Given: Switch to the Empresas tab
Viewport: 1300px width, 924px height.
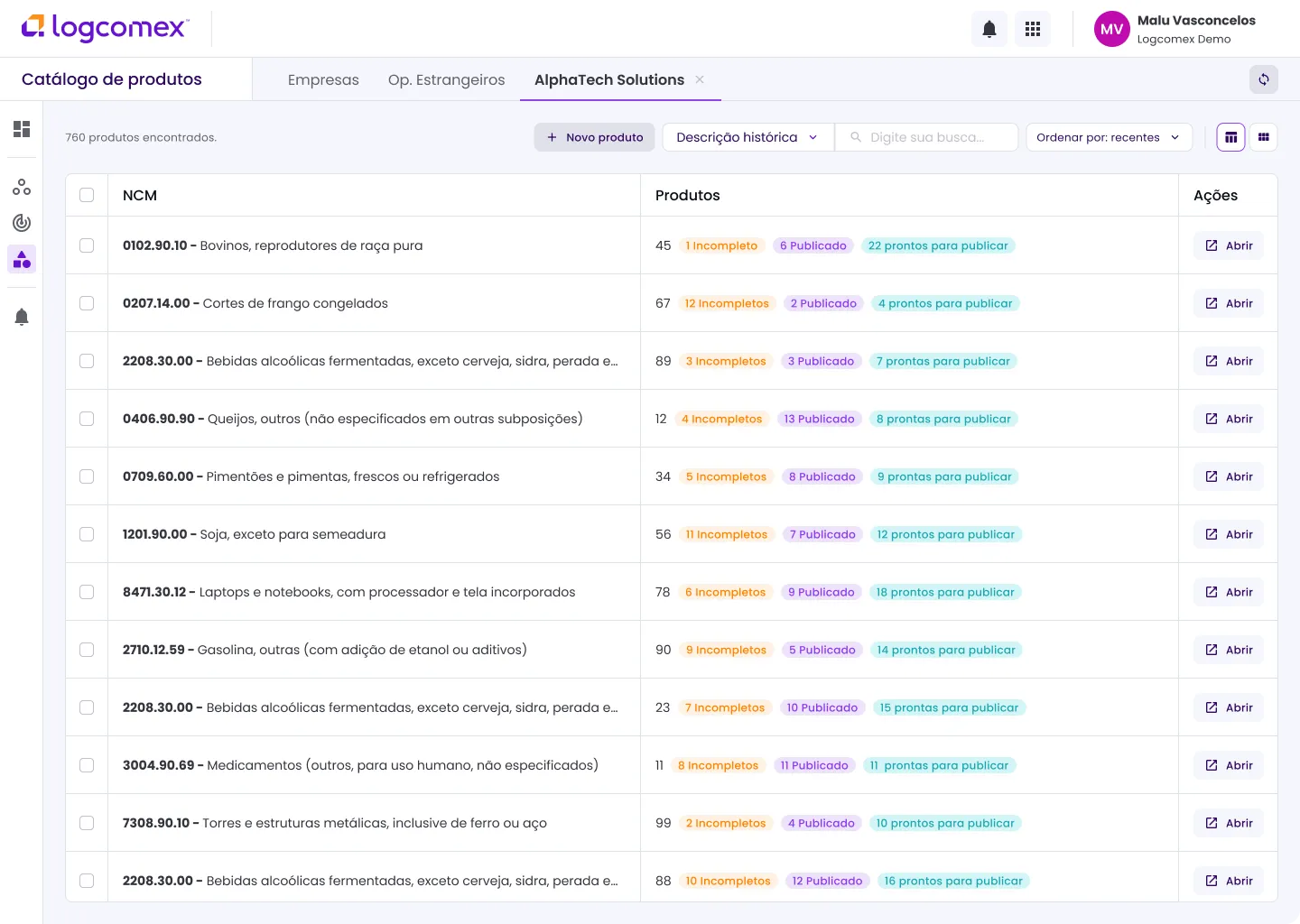Looking at the screenshot, I should (x=323, y=79).
